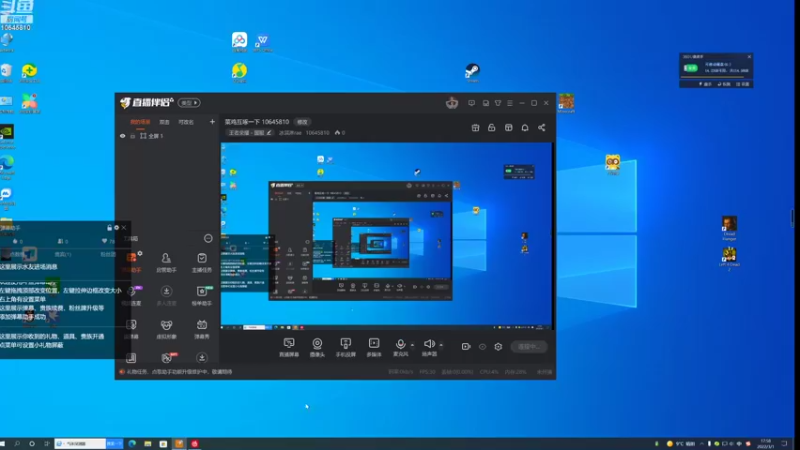The image size is (800, 450).
Task: Edit the 王者荣耀 category tag
Action: pos(249,133)
